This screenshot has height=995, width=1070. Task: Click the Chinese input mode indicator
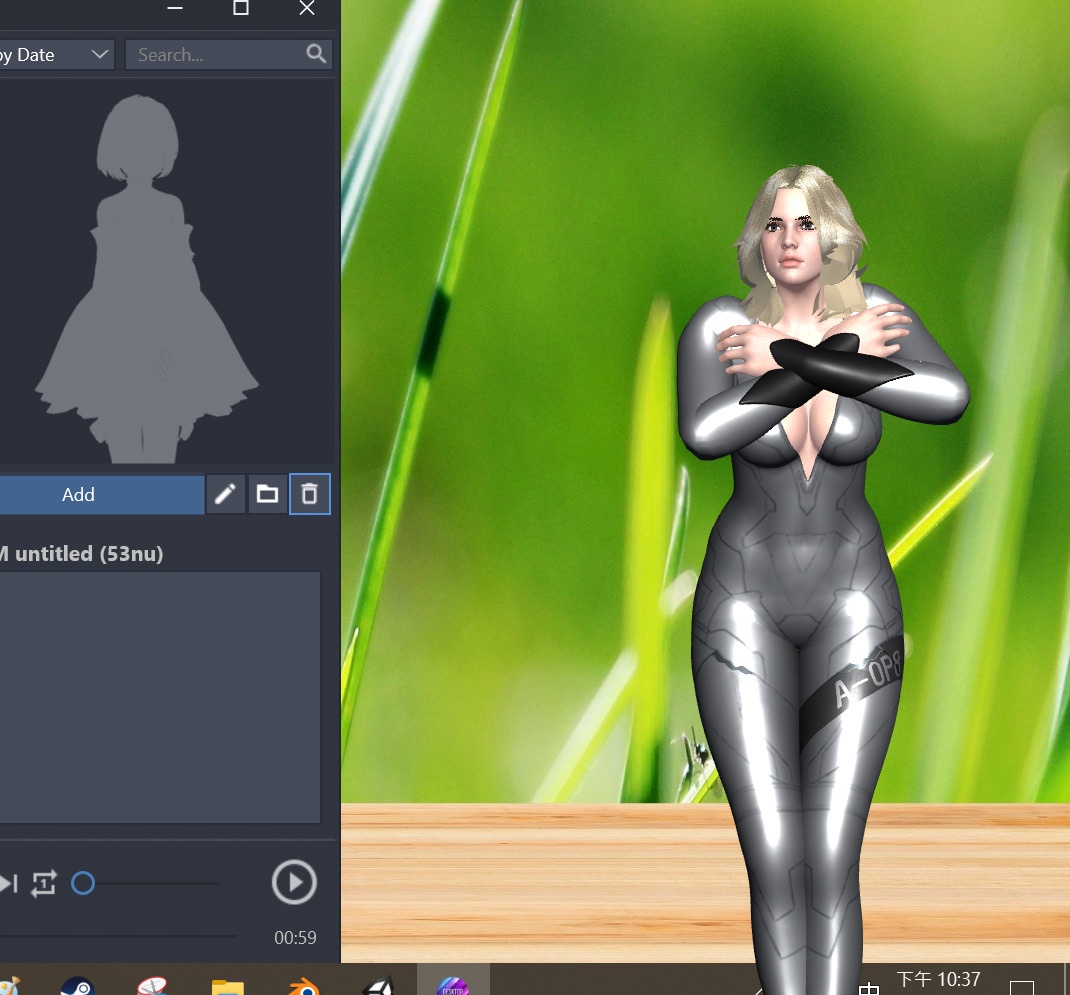tap(869, 988)
